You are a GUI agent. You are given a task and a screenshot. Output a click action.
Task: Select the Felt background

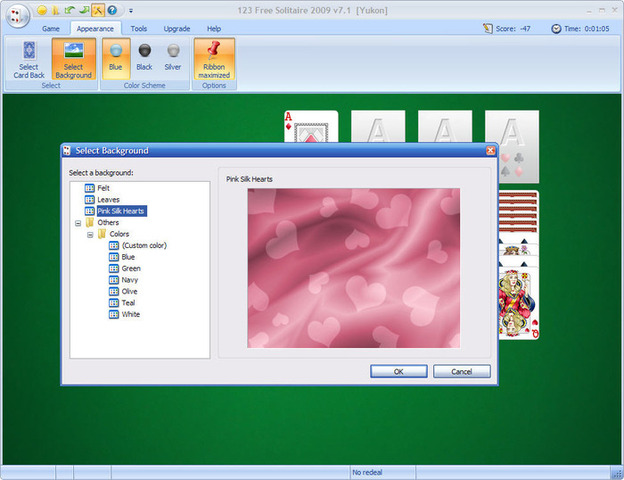(103, 188)
